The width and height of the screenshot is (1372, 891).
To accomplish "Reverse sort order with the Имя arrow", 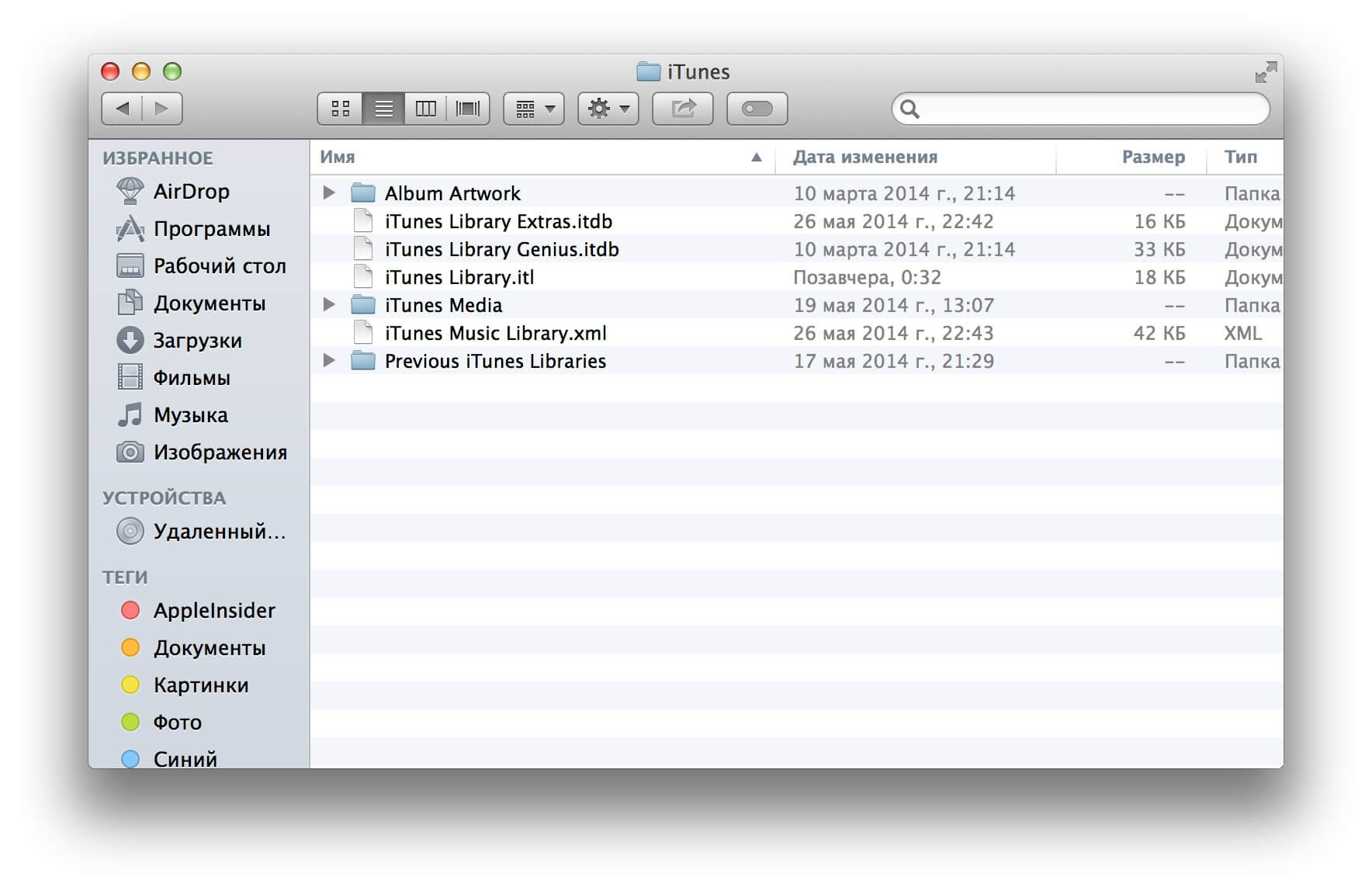I will point(757,158).
